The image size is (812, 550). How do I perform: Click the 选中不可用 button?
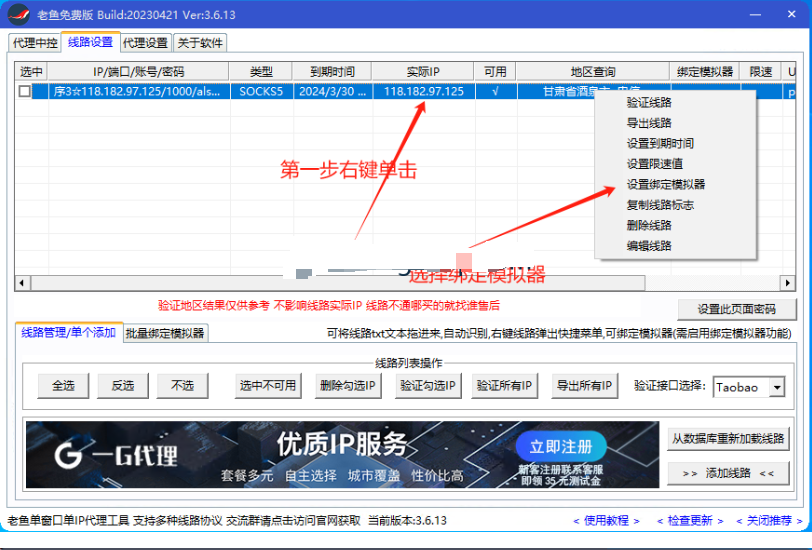(x=268, y=385)
